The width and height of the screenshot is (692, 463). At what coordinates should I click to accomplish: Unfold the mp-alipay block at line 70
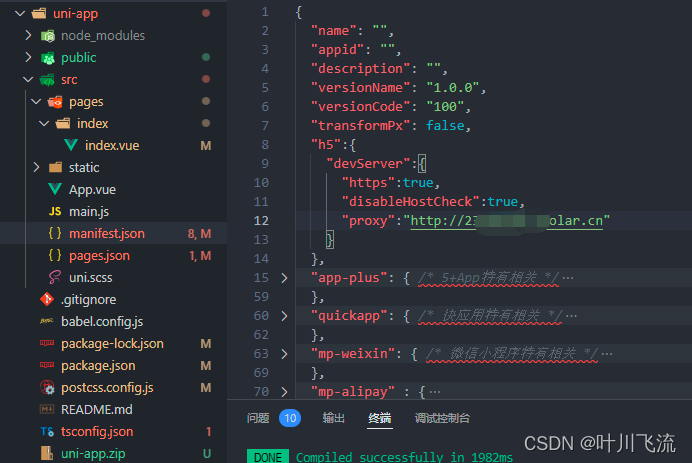(x=284, y=392)
